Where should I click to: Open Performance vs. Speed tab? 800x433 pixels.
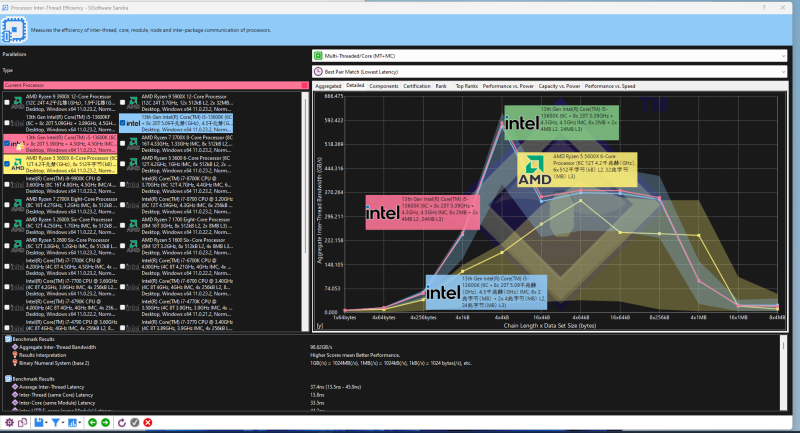click(610, 86)
